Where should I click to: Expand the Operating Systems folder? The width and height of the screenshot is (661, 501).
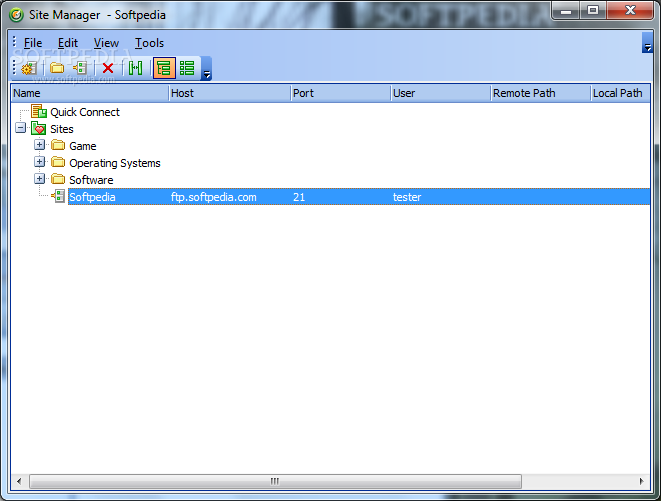click(40, 162)
